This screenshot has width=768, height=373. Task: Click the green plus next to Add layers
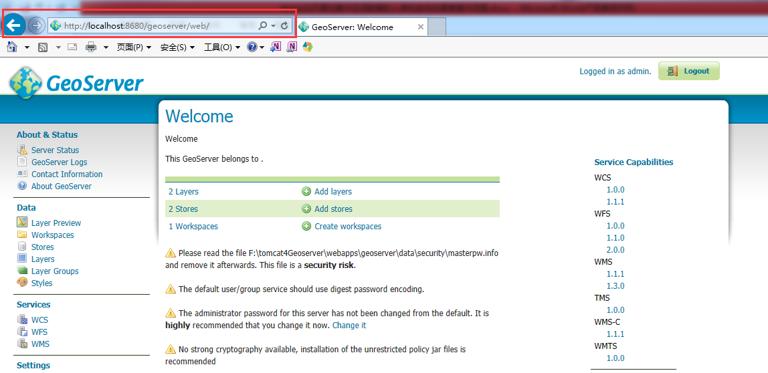coord(307,191)
